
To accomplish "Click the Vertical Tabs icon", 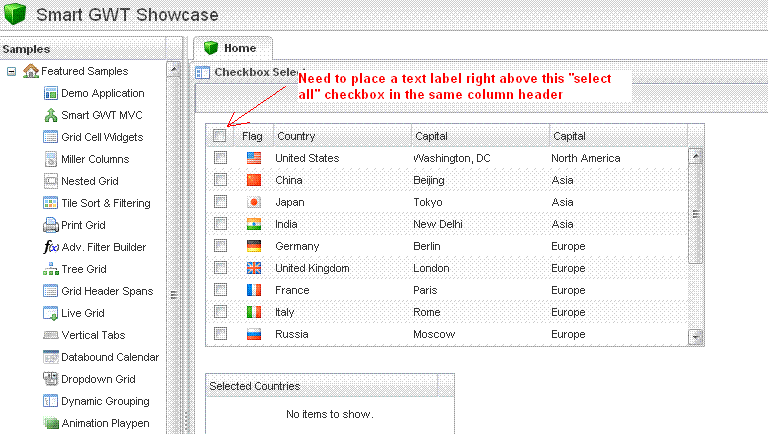I will [51, 335].
